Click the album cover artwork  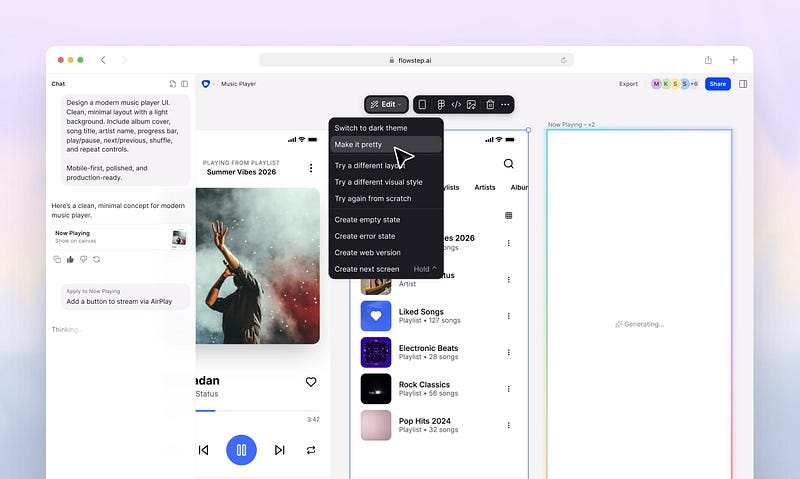258,266
